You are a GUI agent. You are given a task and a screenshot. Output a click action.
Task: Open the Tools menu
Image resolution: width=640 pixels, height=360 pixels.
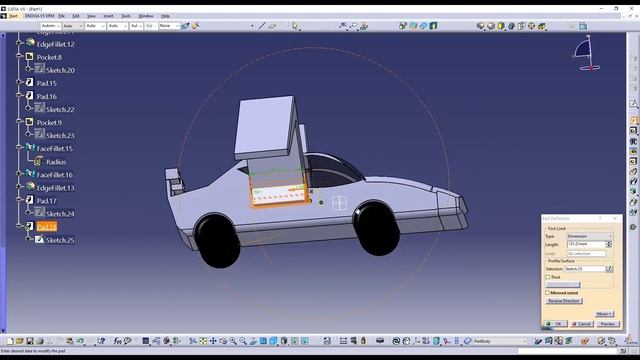pyautogui.click(x=126, y=16)
